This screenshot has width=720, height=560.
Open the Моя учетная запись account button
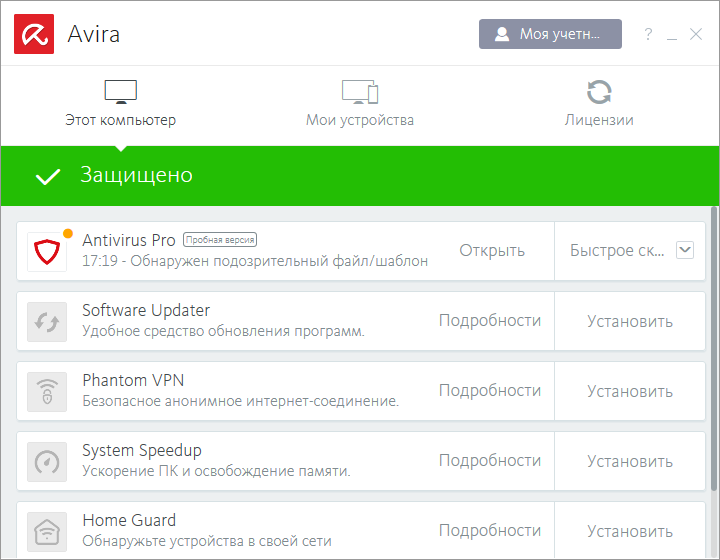click(x=550, y=34)
